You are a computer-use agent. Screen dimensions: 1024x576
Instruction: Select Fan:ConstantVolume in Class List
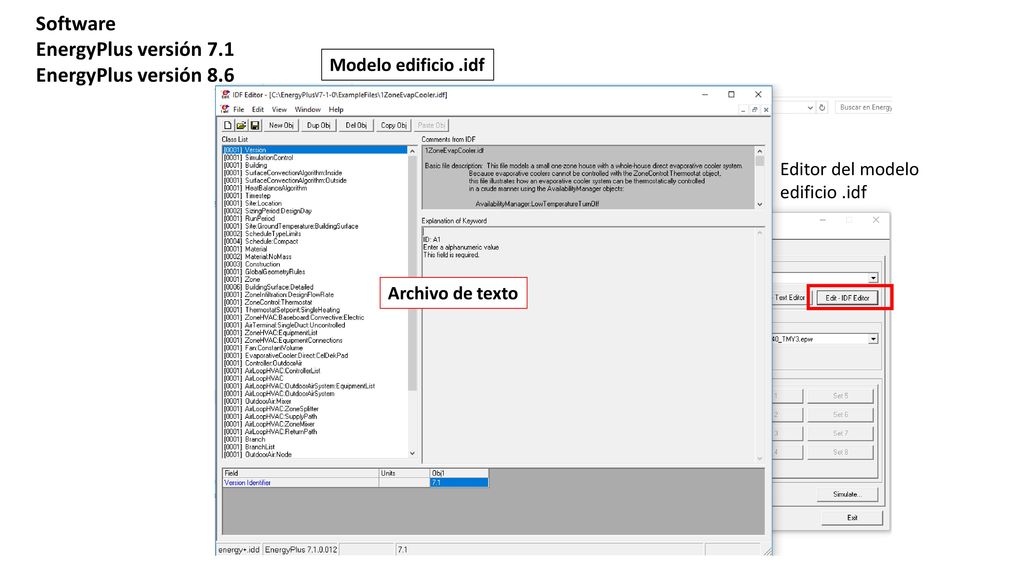274,348
